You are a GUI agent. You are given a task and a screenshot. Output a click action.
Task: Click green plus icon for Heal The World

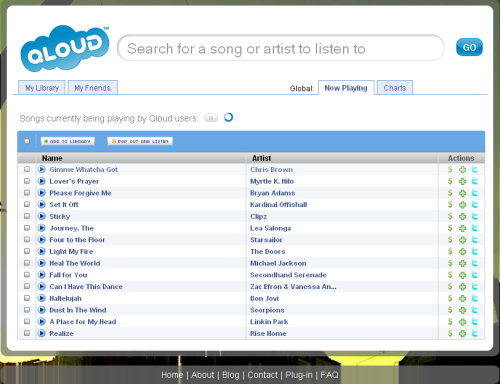coord(462,263)
